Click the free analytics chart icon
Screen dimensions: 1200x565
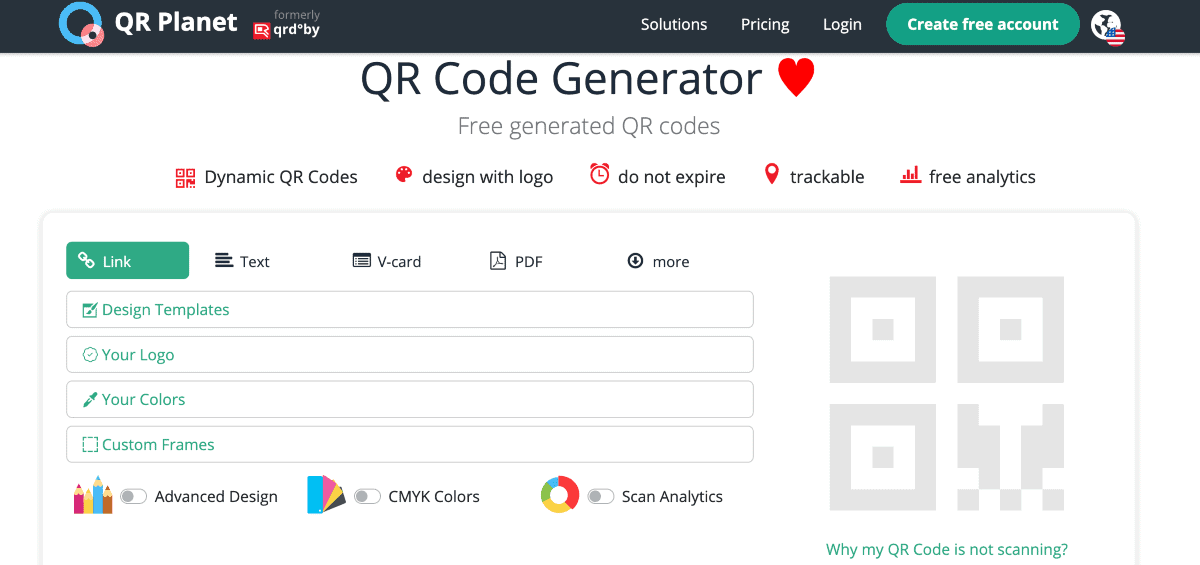pyautogui.click(x=910, y=175)
